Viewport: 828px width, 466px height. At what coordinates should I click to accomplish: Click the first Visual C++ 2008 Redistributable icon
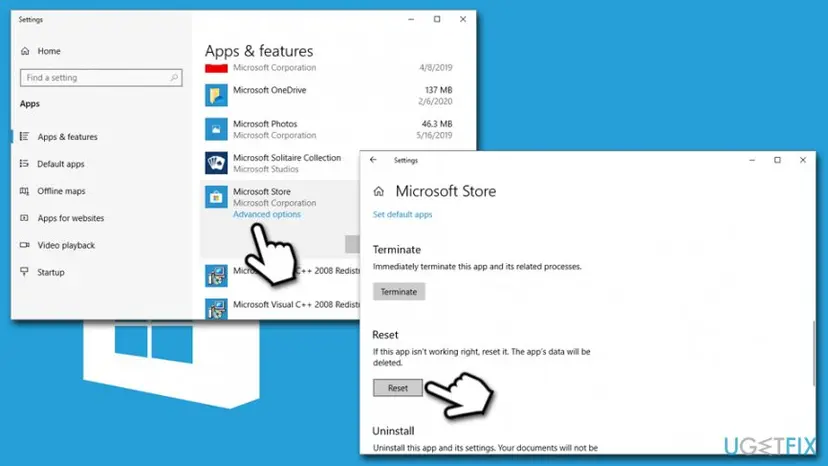click(x=217, y=276)
